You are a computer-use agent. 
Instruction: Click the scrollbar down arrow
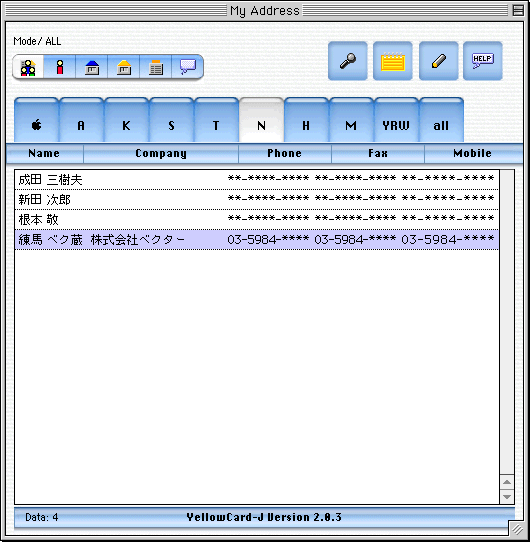[507, 497]
